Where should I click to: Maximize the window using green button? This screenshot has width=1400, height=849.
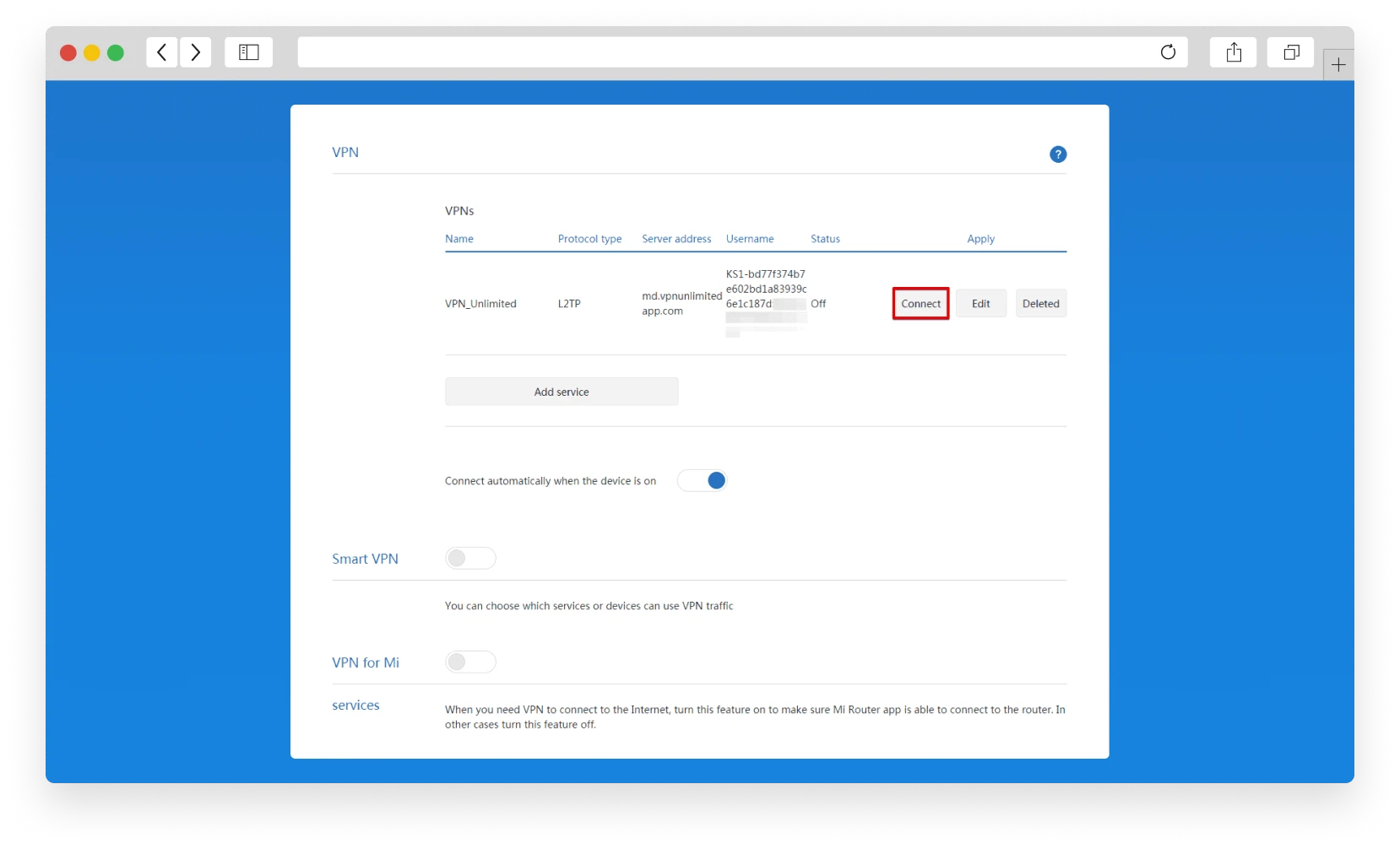[x=116, y=53]
